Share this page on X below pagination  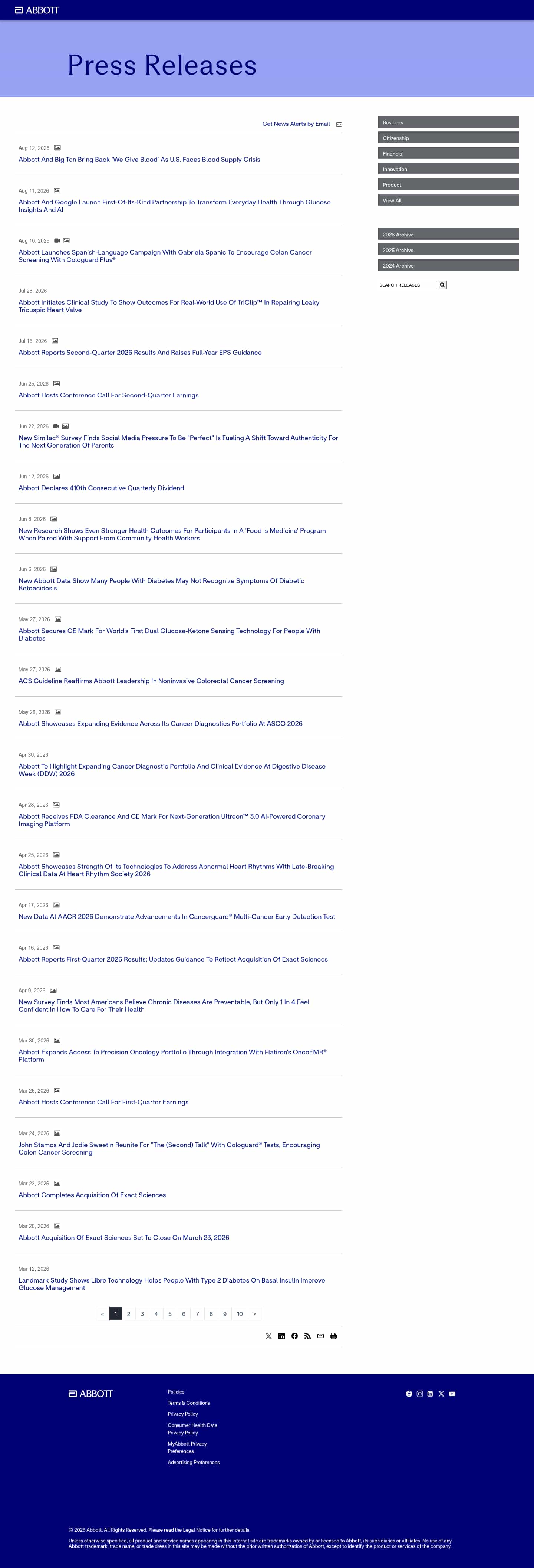pos(268,1335)
